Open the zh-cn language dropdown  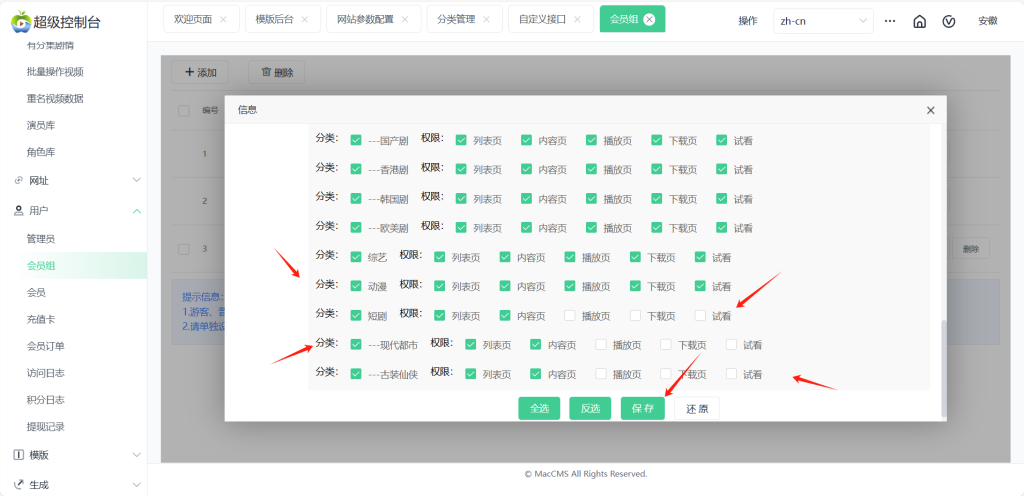[x=822, y=21]
